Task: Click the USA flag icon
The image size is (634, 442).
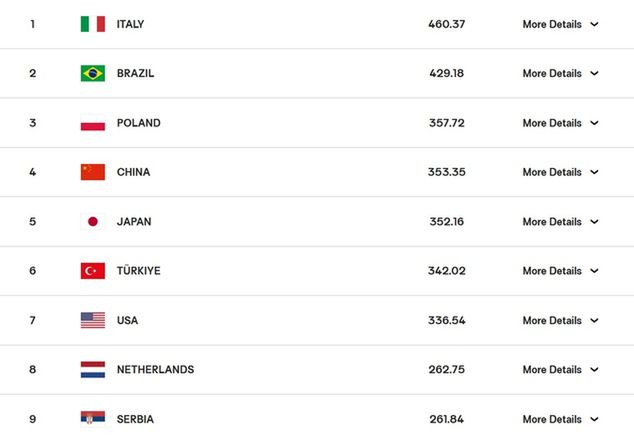Action: 93,320
